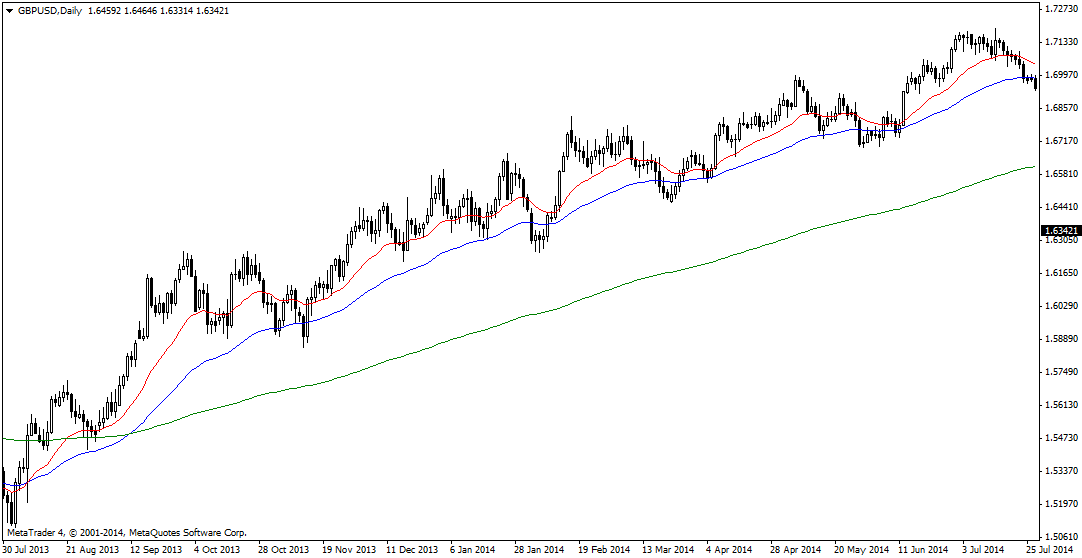The height and width of the screenshot is (558, 1082).
Task: Click the 1.69970 price axis label
Action: tap(1061, 74)
